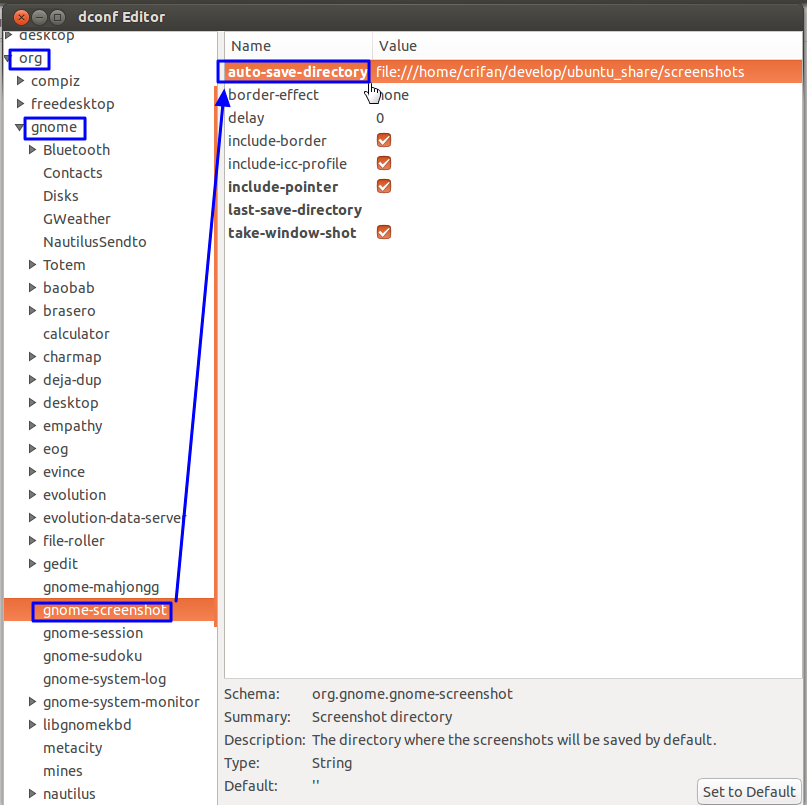Edit the auto-save-directory file path value

(560, 72)
